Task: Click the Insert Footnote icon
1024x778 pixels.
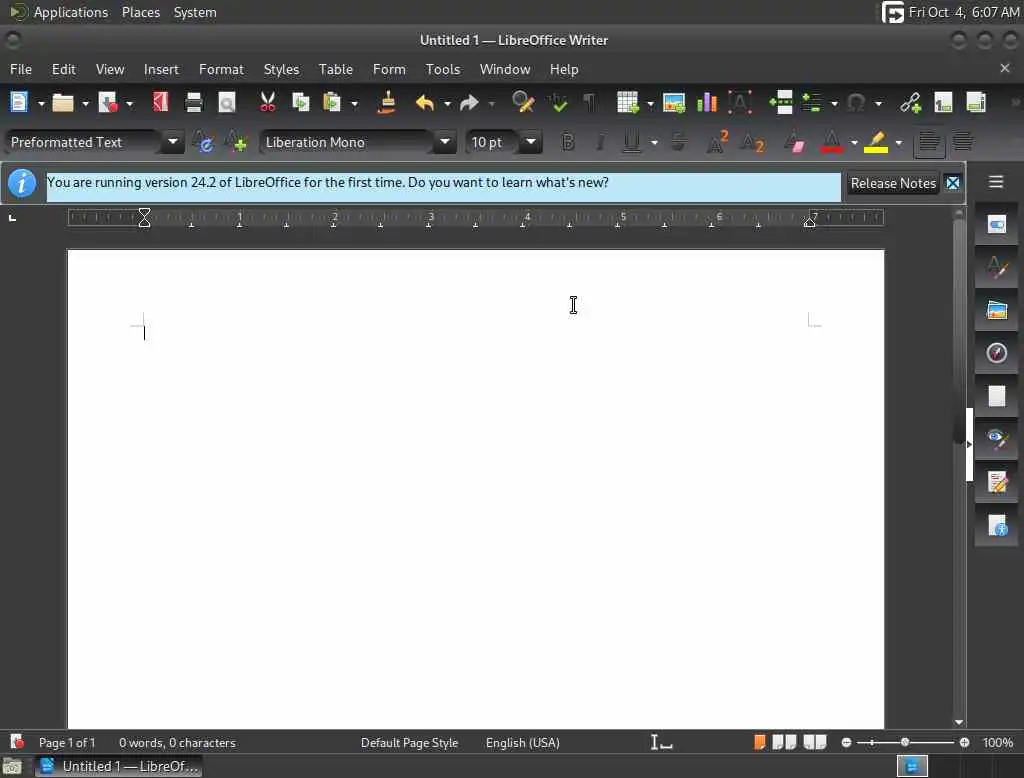Action: (943, 103)
